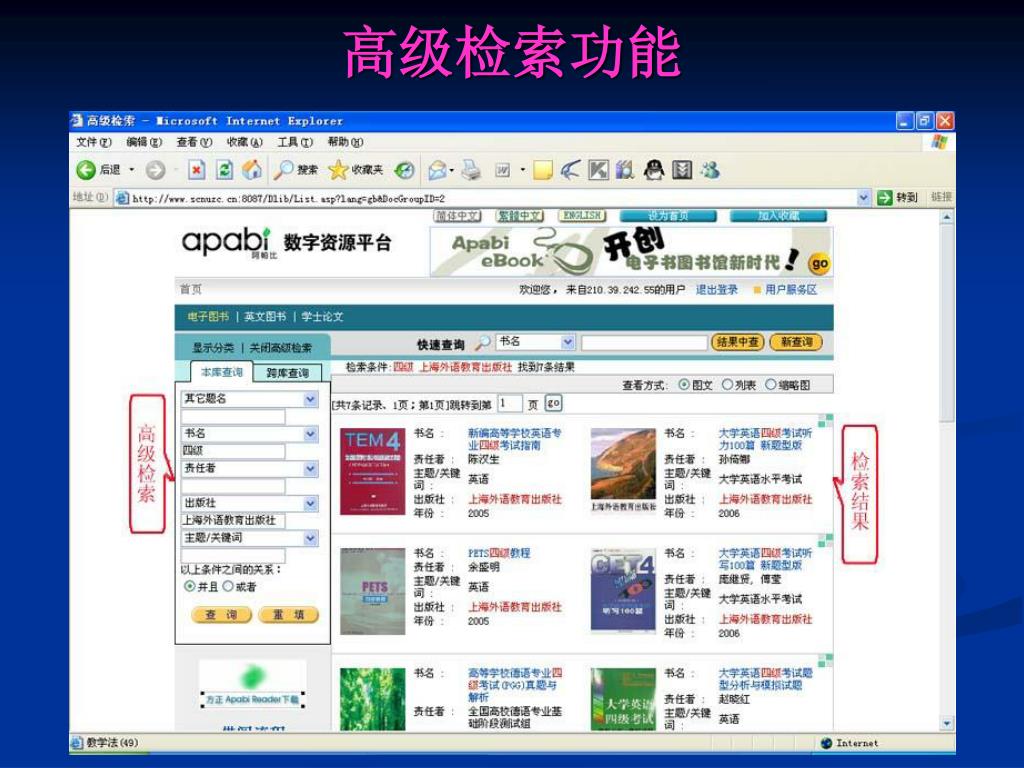Screen dimensions: 1024x768
Task: Open the TEM4 book cover thumbnail
Action: click(x=372, y=472)
